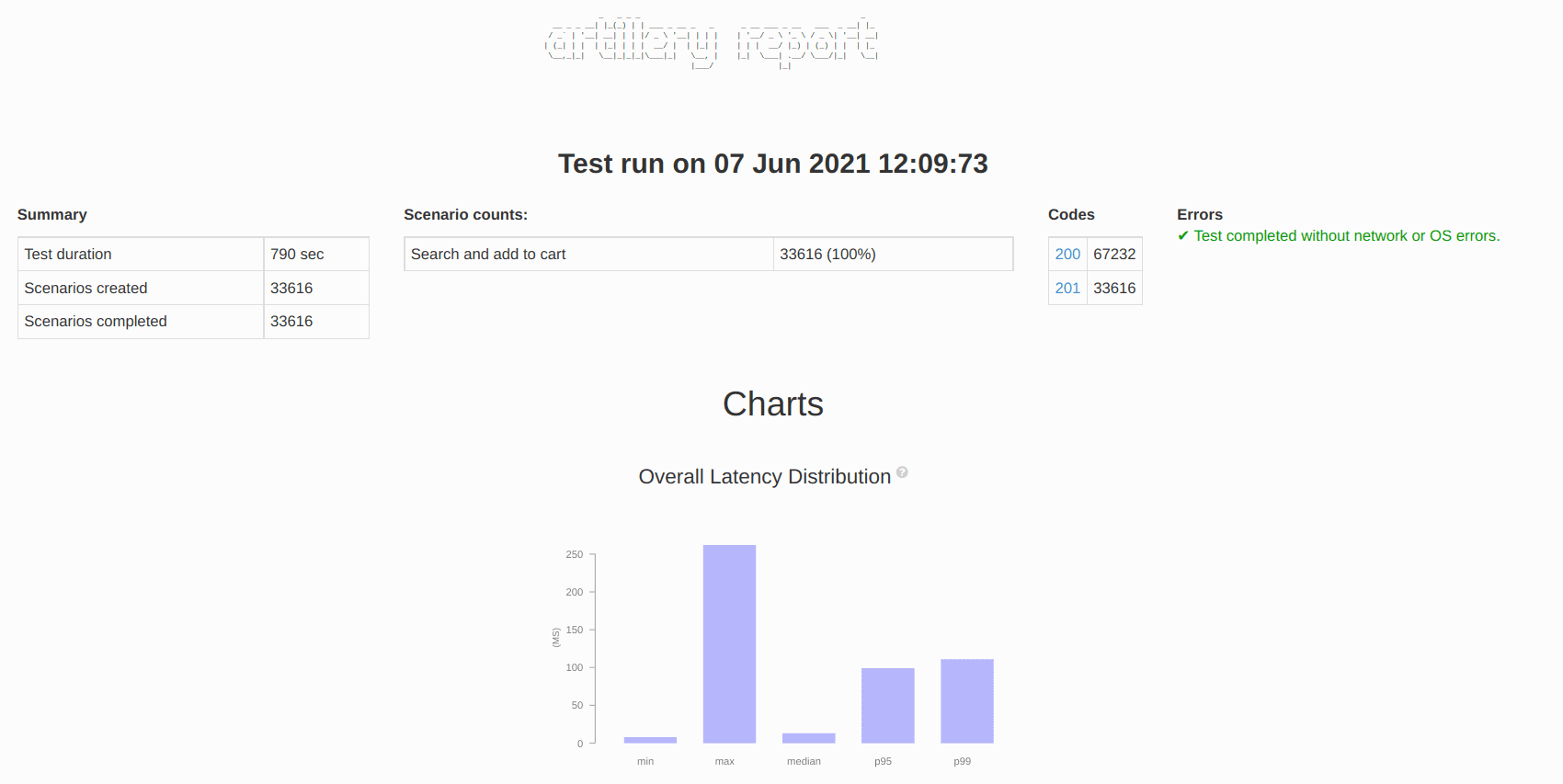Click the 67232 count for code 200
Viewport: 1563px width, 784px height.
[x=1114, y=255]
